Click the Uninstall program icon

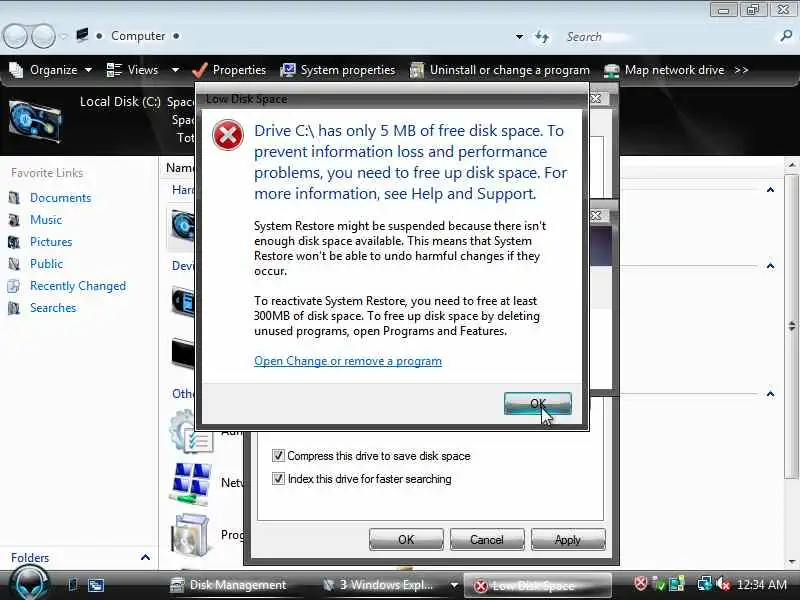417,70
